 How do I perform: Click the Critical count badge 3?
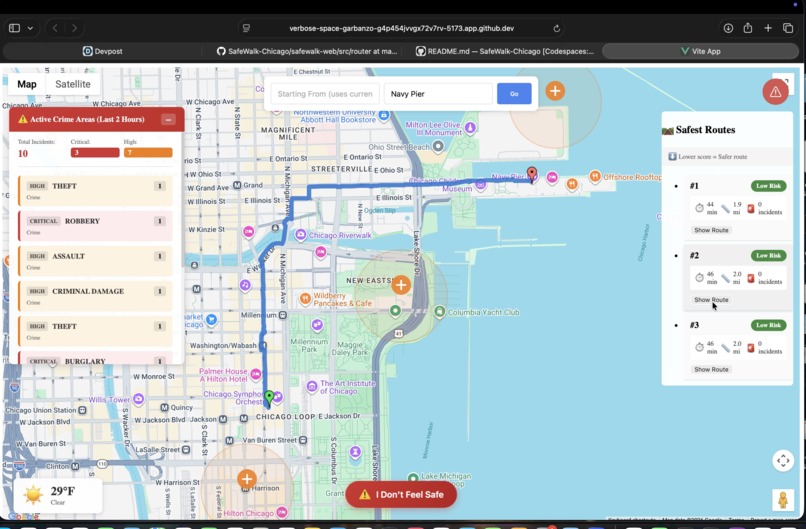(95, 153)
